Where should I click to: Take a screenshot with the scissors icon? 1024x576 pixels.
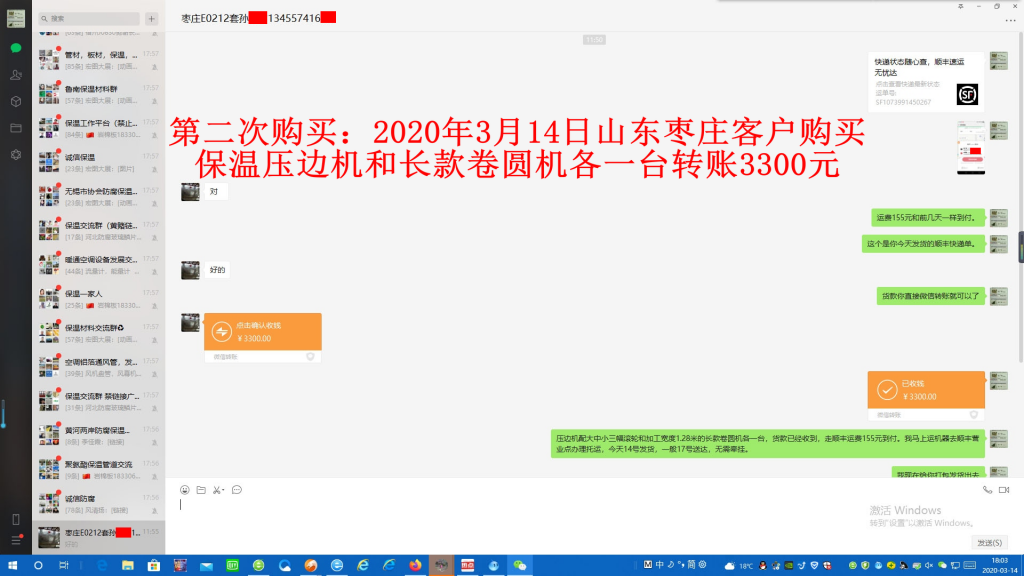point(216,489)
